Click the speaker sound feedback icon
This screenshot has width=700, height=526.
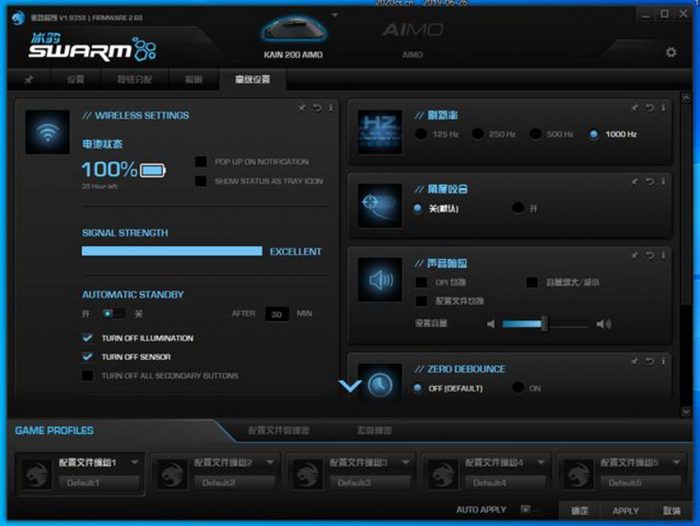point(381,281)
